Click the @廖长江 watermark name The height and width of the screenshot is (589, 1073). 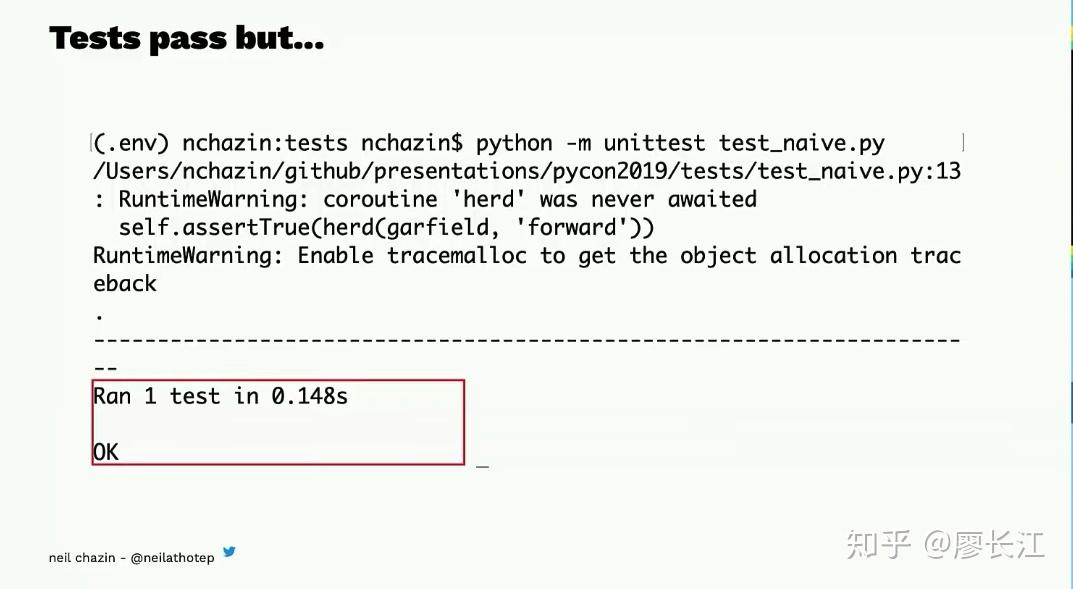click(984, 544)
